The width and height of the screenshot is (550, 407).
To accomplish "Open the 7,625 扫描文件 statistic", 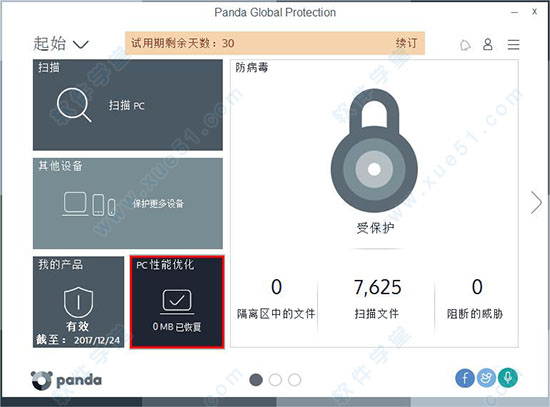I will coord(377,299).
